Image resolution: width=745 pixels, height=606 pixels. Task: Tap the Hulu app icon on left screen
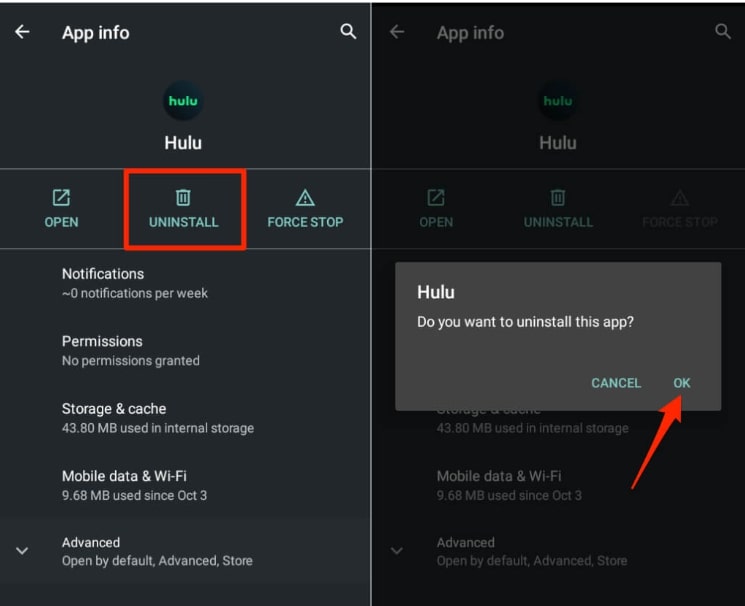coord(183,101)
